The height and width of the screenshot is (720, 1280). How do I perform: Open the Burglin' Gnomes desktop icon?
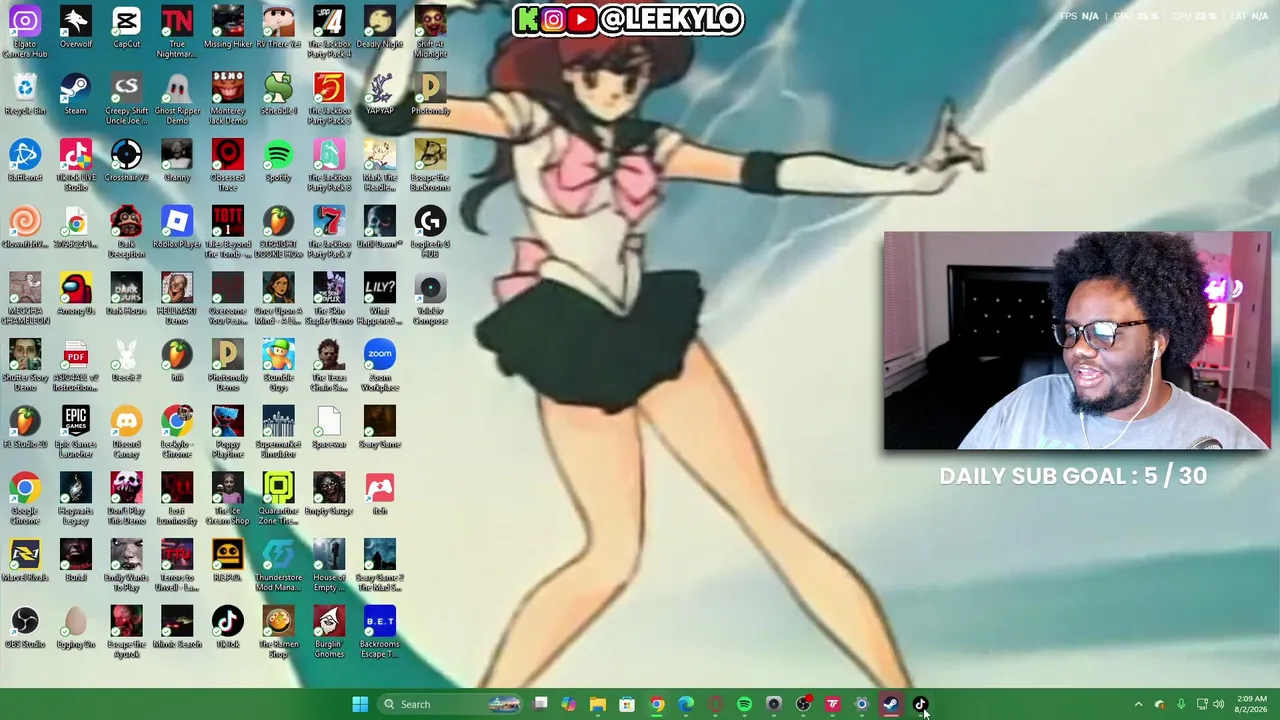point(329,632)
